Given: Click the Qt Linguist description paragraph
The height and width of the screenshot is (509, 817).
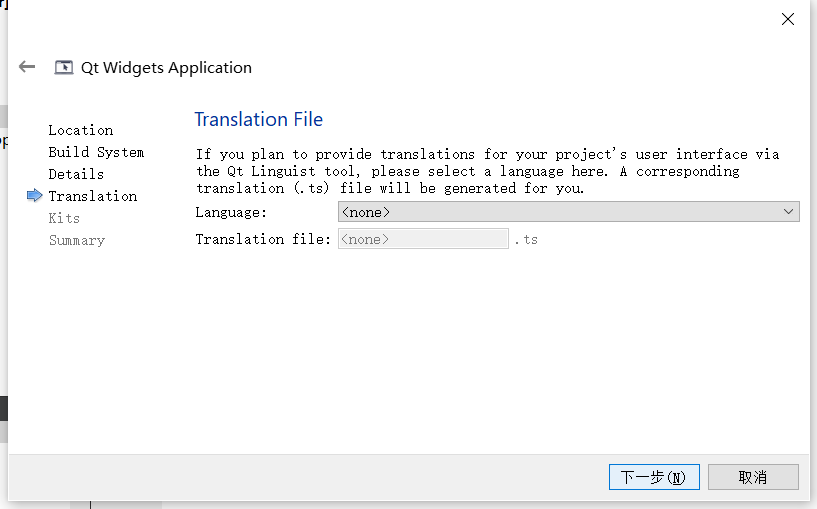Looking at the screenshot, I should 487,171.
